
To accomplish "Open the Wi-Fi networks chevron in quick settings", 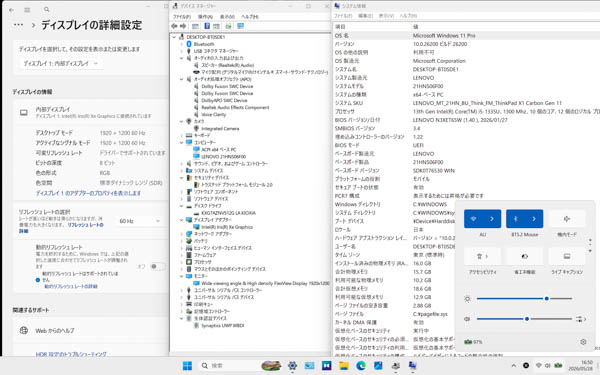I will click(492, 219).
